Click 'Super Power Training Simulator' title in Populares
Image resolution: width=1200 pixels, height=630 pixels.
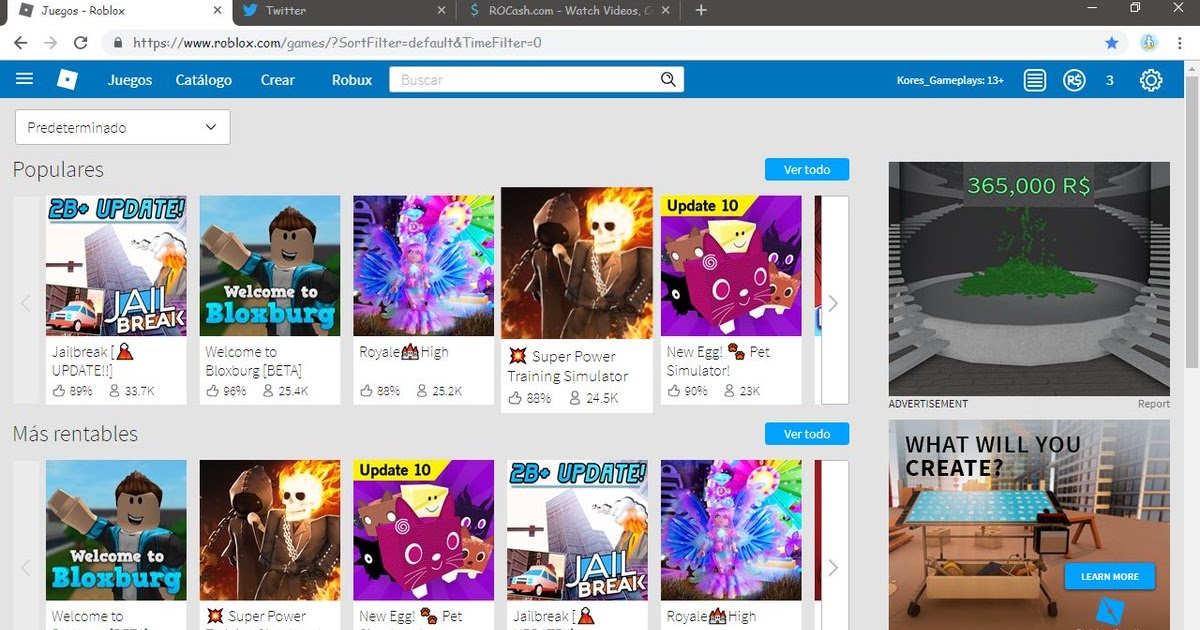tap(568, 366)
